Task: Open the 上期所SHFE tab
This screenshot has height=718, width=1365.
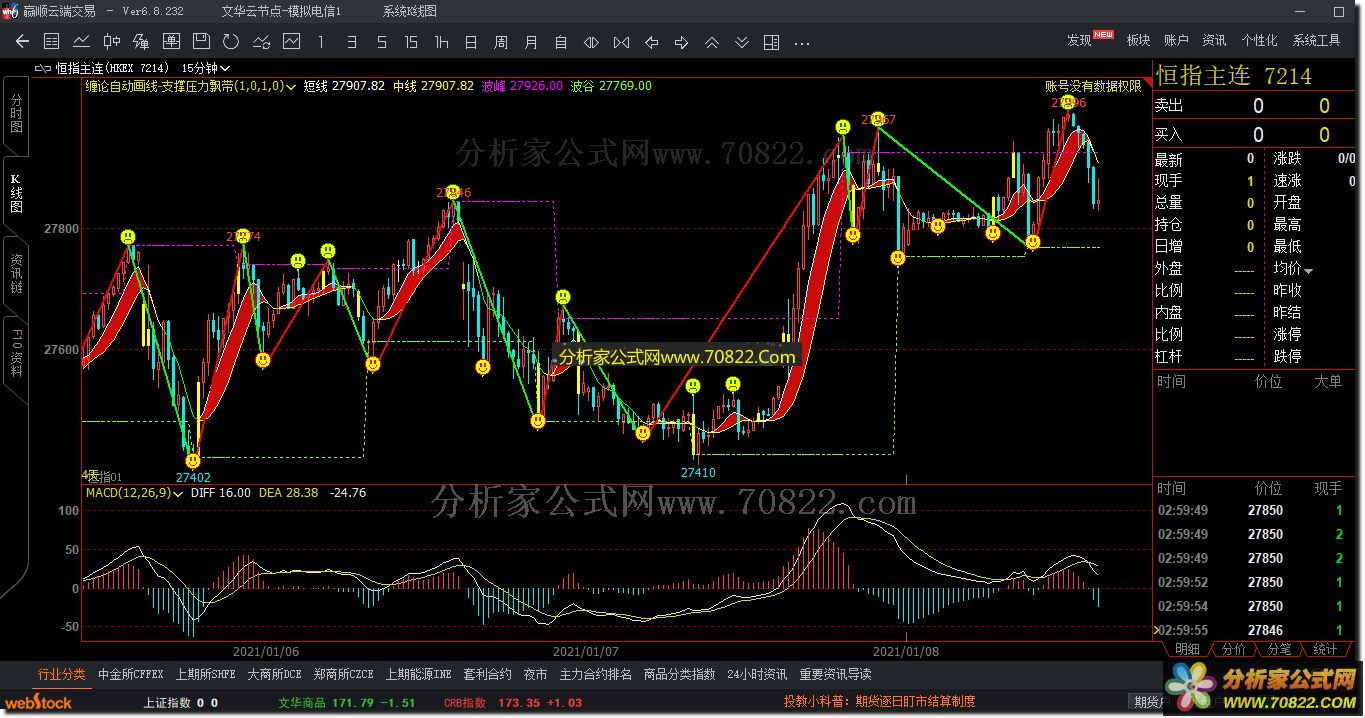Action: point(205,674)
